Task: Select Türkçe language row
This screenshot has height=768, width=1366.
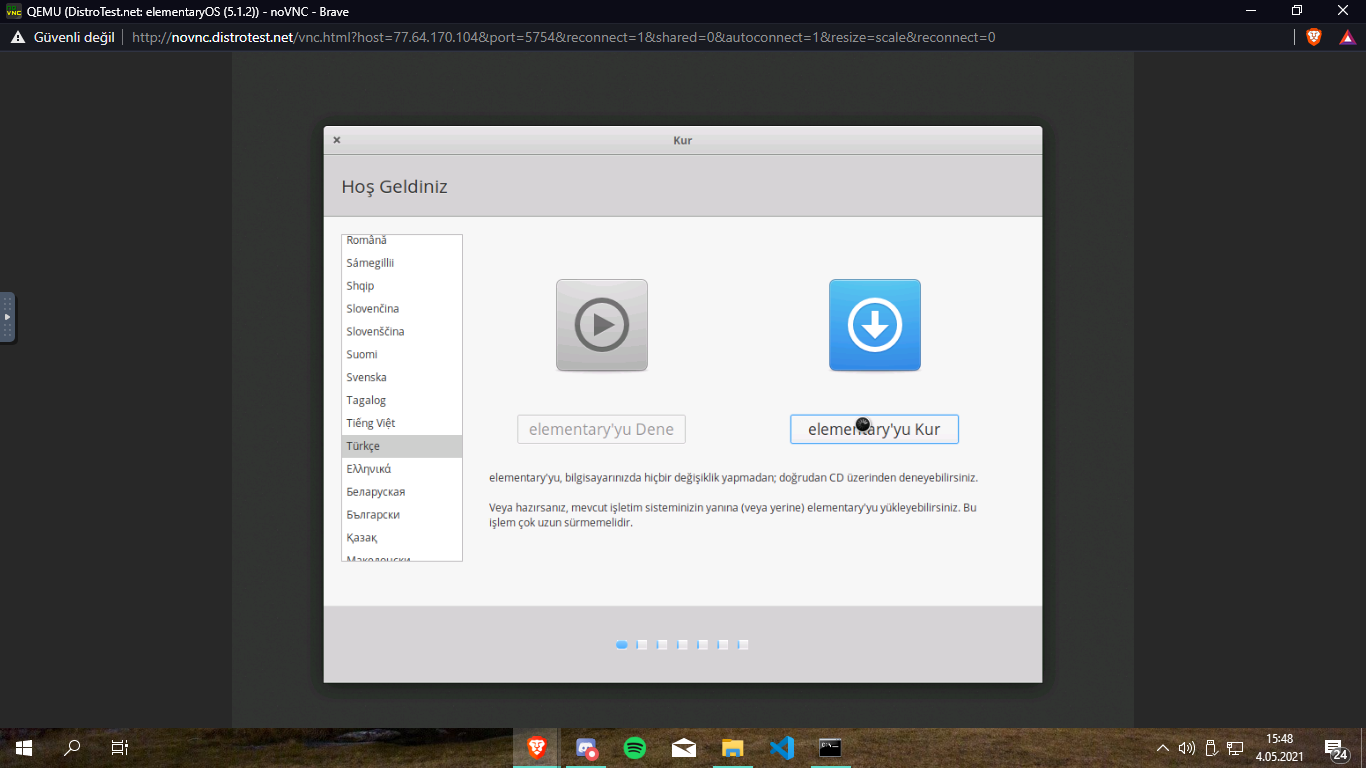Action: point(402,446)
